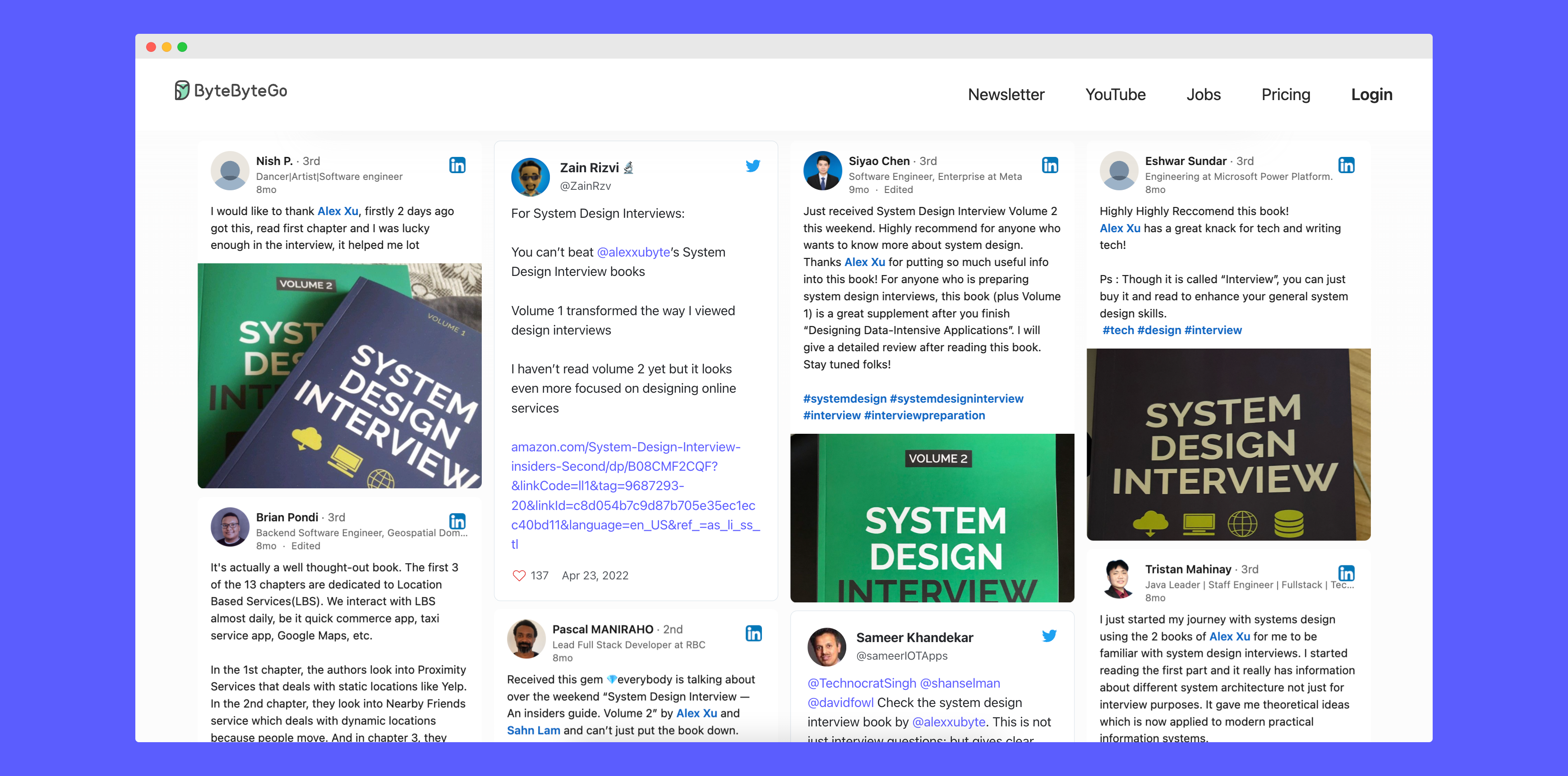This screenshot has height=776, width=1568.
Task: Click the Siyao Chen name
Action: point(879,161)
